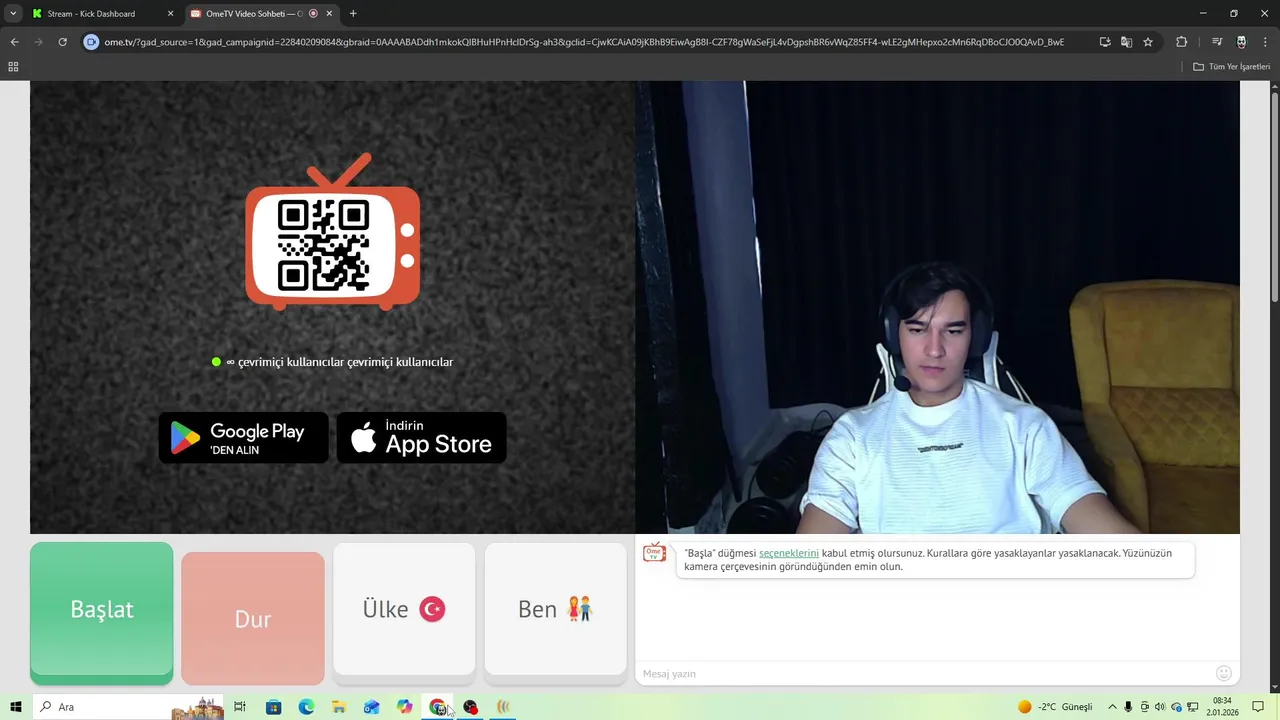Open the apps grid shortcut in bookmarks bar
The image size is (1280, 720).
[x=13, y=67]
